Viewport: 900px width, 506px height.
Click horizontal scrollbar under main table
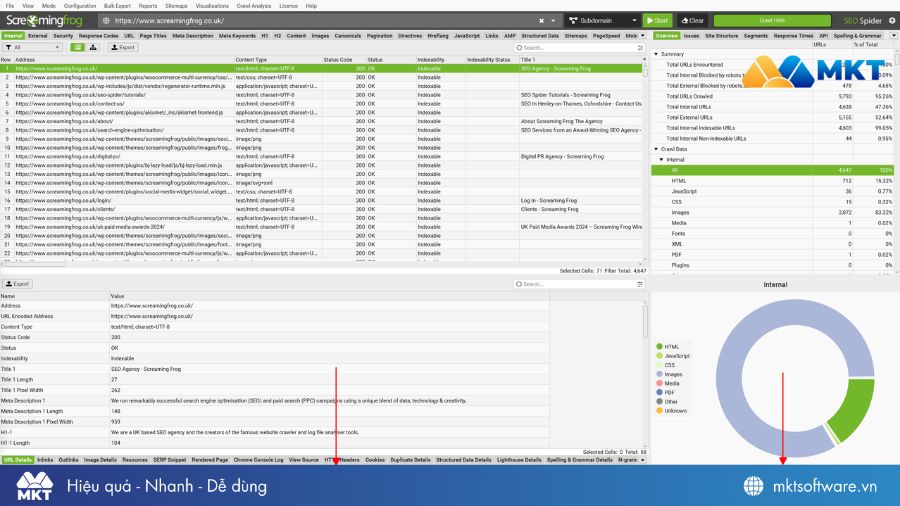click(x=34, y=264)
